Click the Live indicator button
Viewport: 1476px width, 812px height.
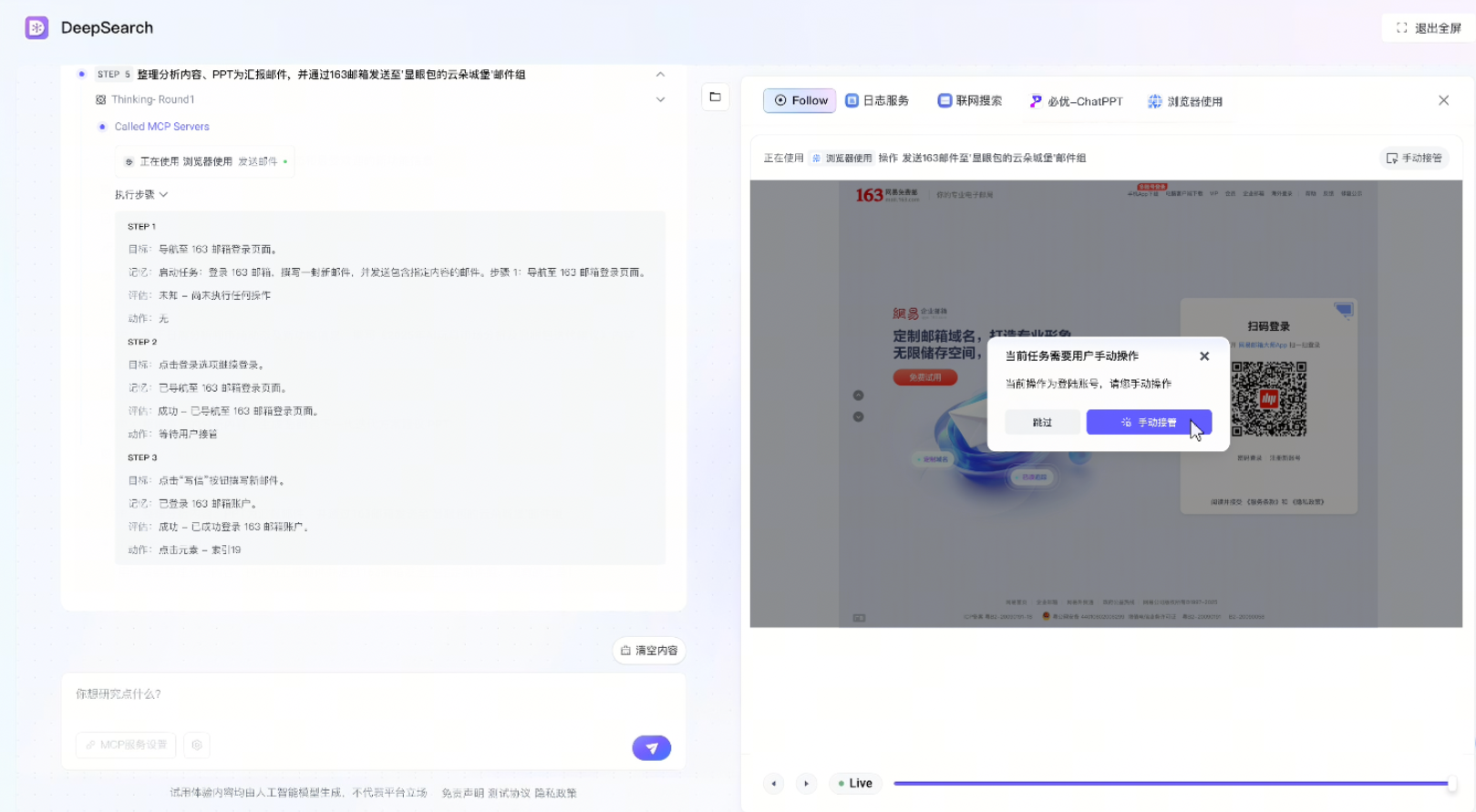click(x=855, y=784)
